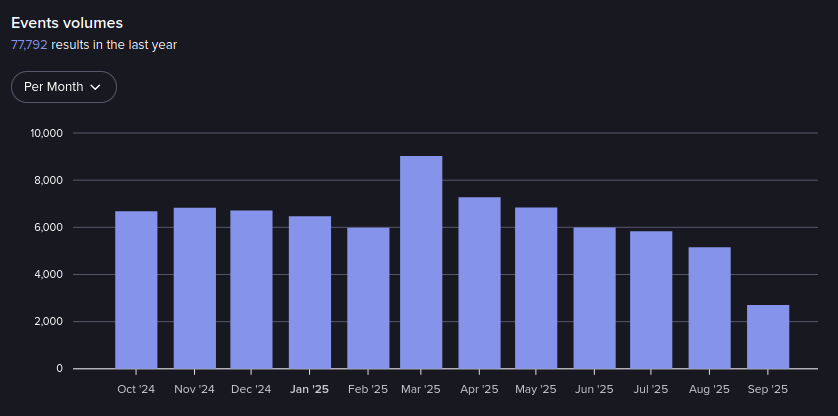Click the tallest bar for Mar '25
This screenshot has height=416, width=838.
click(421, 262)
